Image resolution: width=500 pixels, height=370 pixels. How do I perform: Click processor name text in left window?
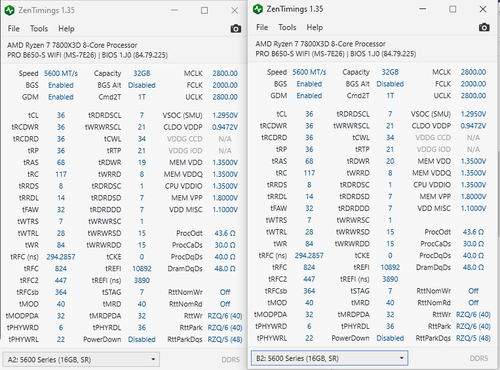pos(72,45)
